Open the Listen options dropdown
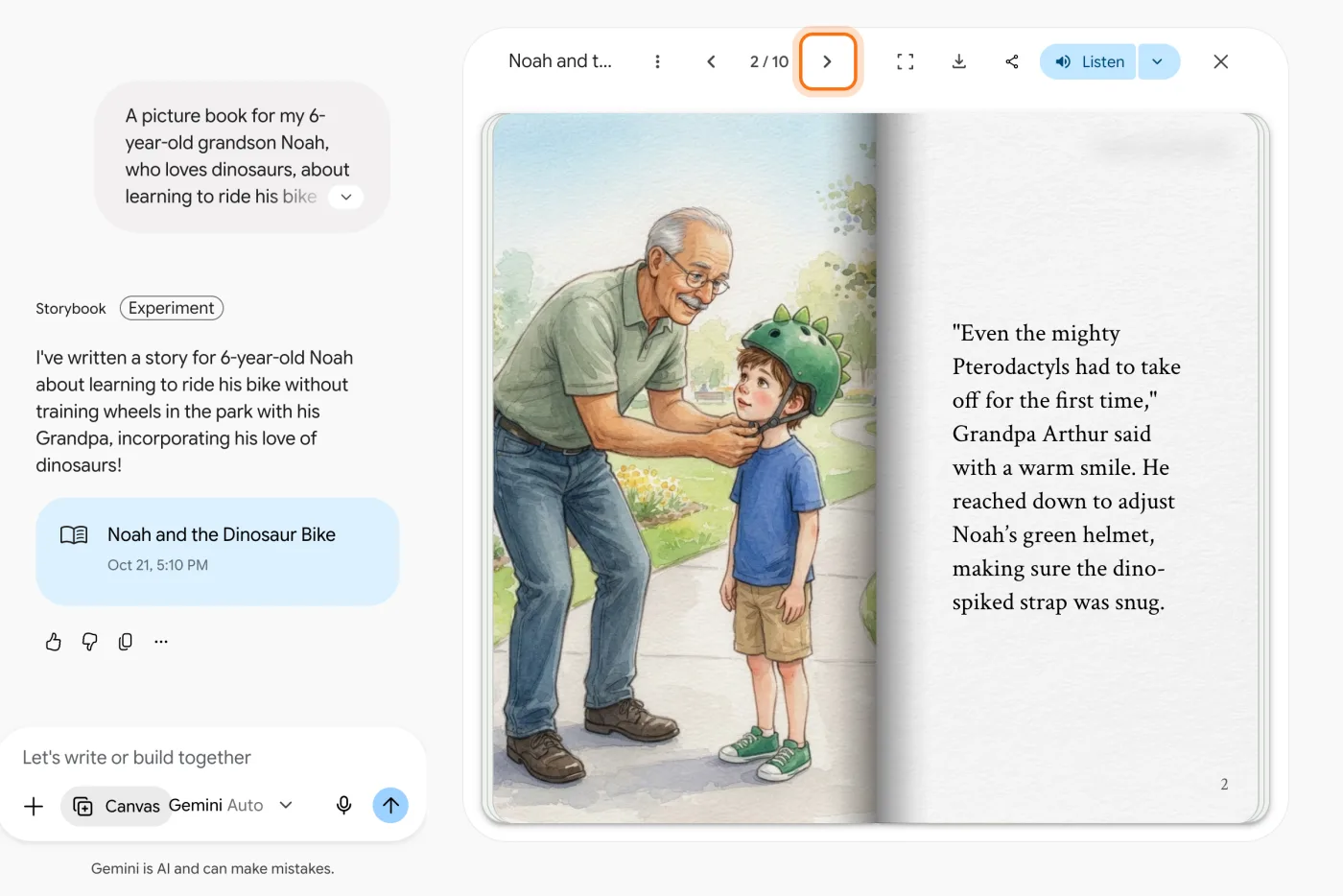 point(1158,61)
